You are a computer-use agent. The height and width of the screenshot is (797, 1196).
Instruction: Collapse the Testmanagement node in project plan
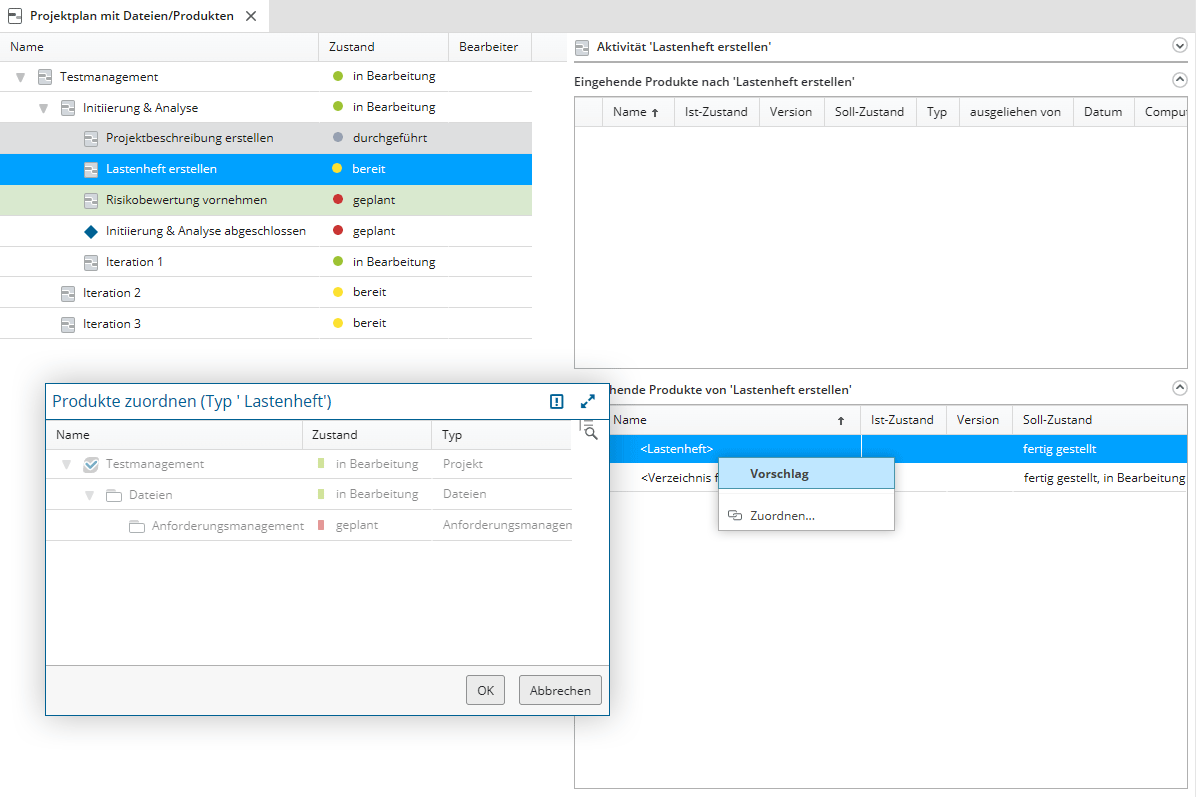[x=21, y=77]
